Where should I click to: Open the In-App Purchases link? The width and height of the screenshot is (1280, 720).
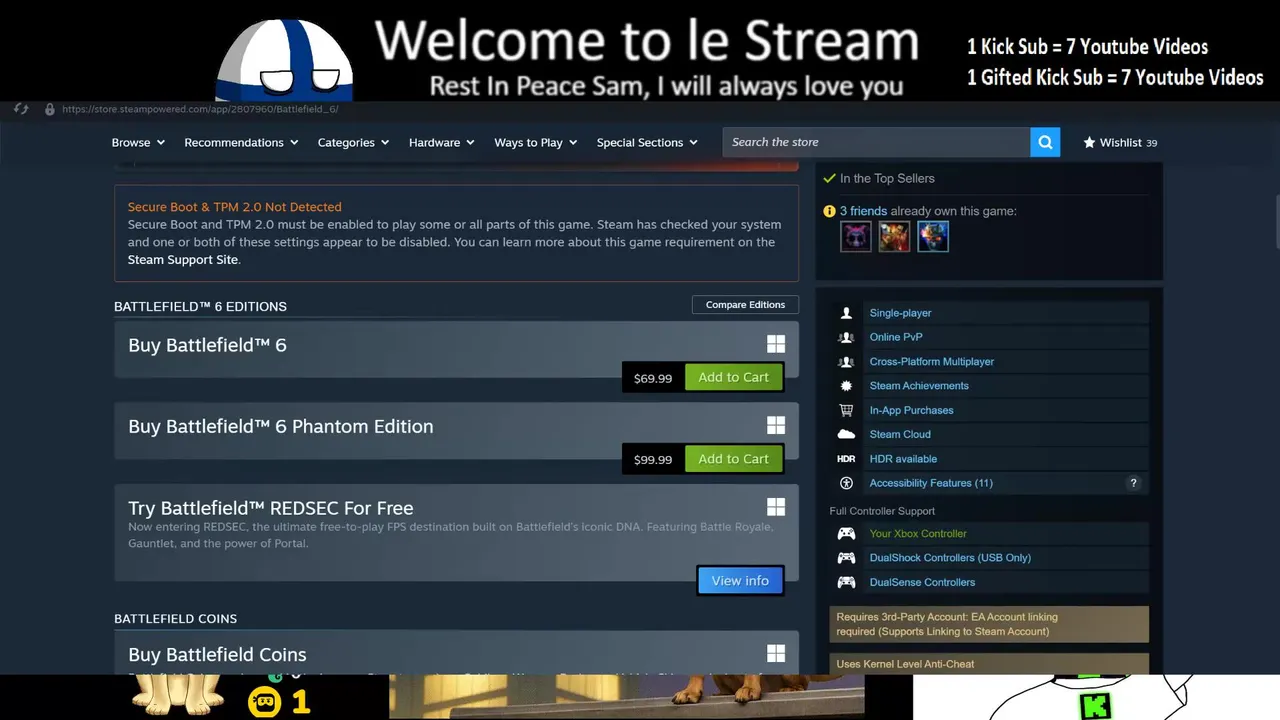pos(911,410)
